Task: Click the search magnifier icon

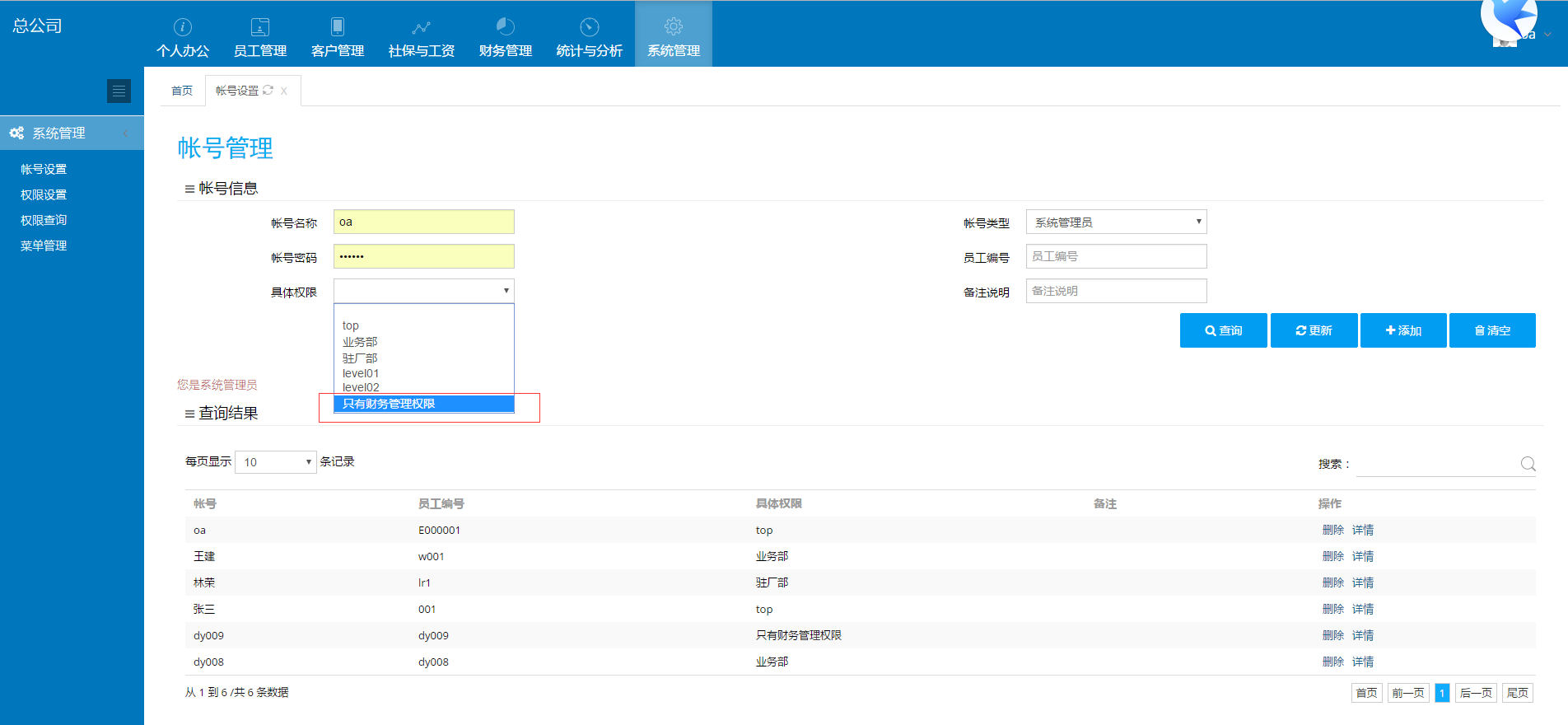Action: point(1528,464)
